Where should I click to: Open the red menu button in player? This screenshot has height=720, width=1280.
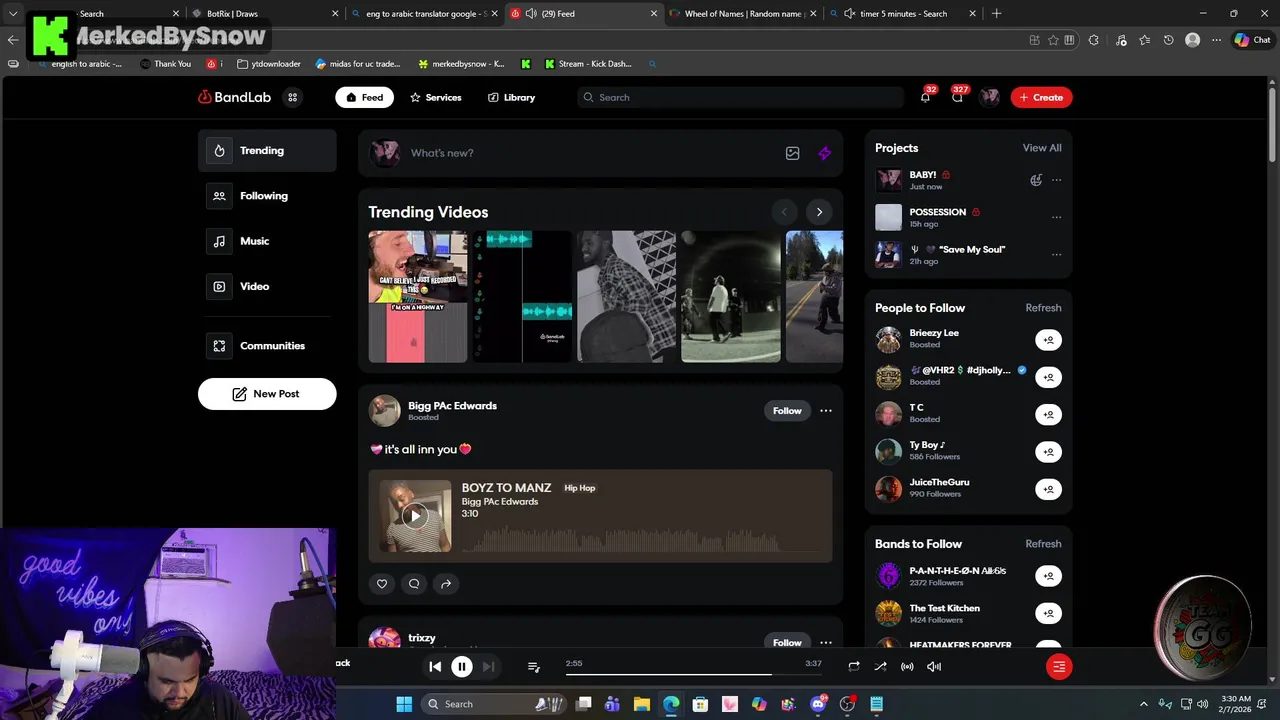[x=1059, y=667]
